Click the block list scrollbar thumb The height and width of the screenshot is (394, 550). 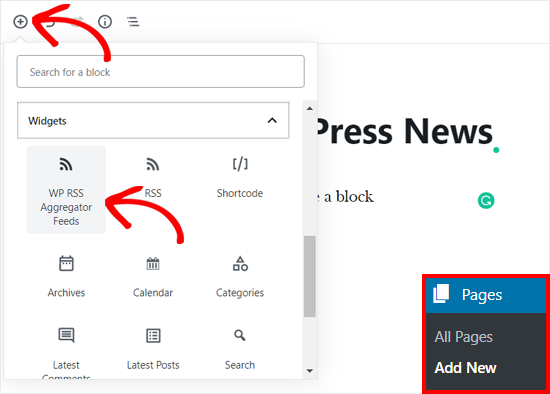309,276
